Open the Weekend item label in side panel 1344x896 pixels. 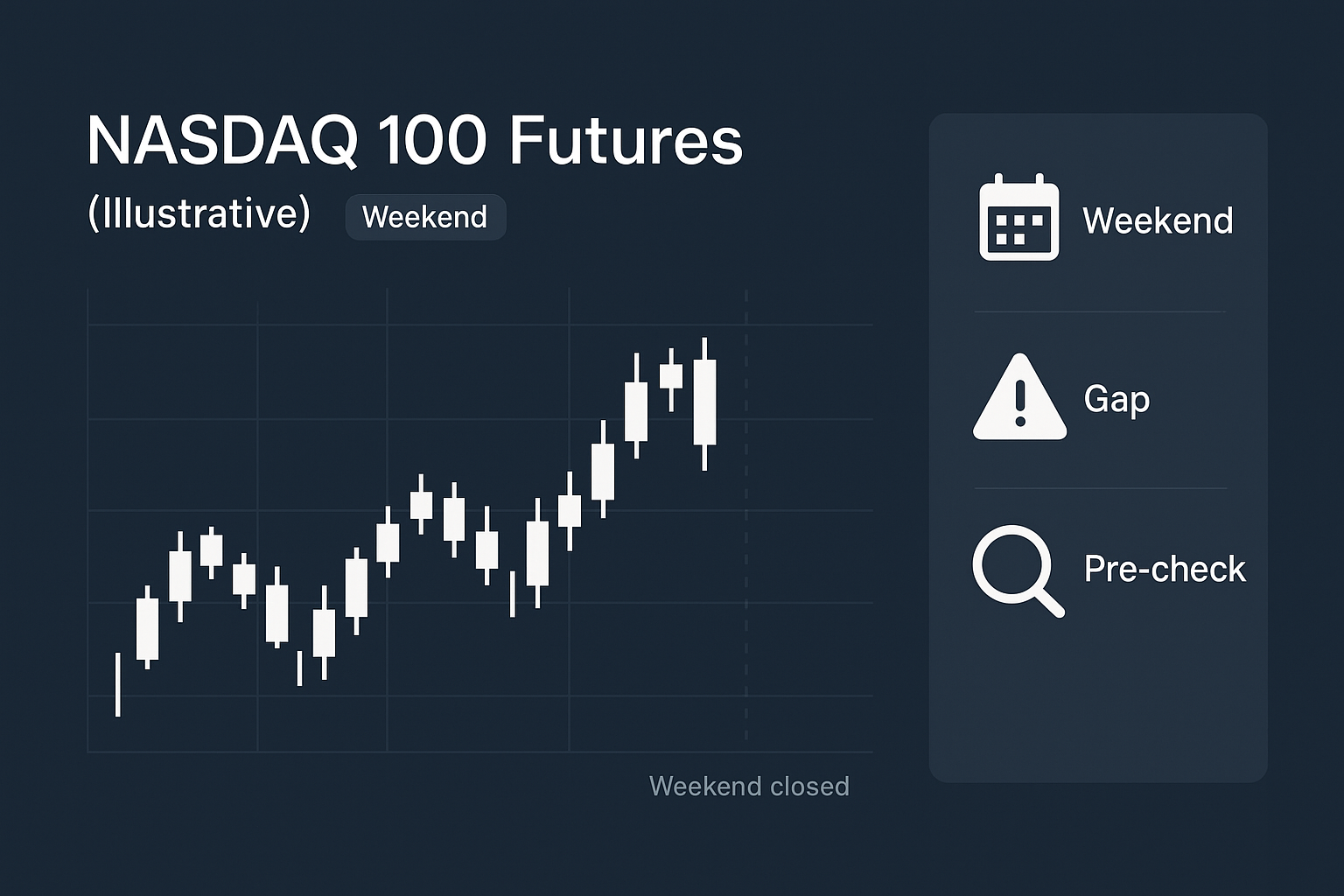coord(1158,220)
